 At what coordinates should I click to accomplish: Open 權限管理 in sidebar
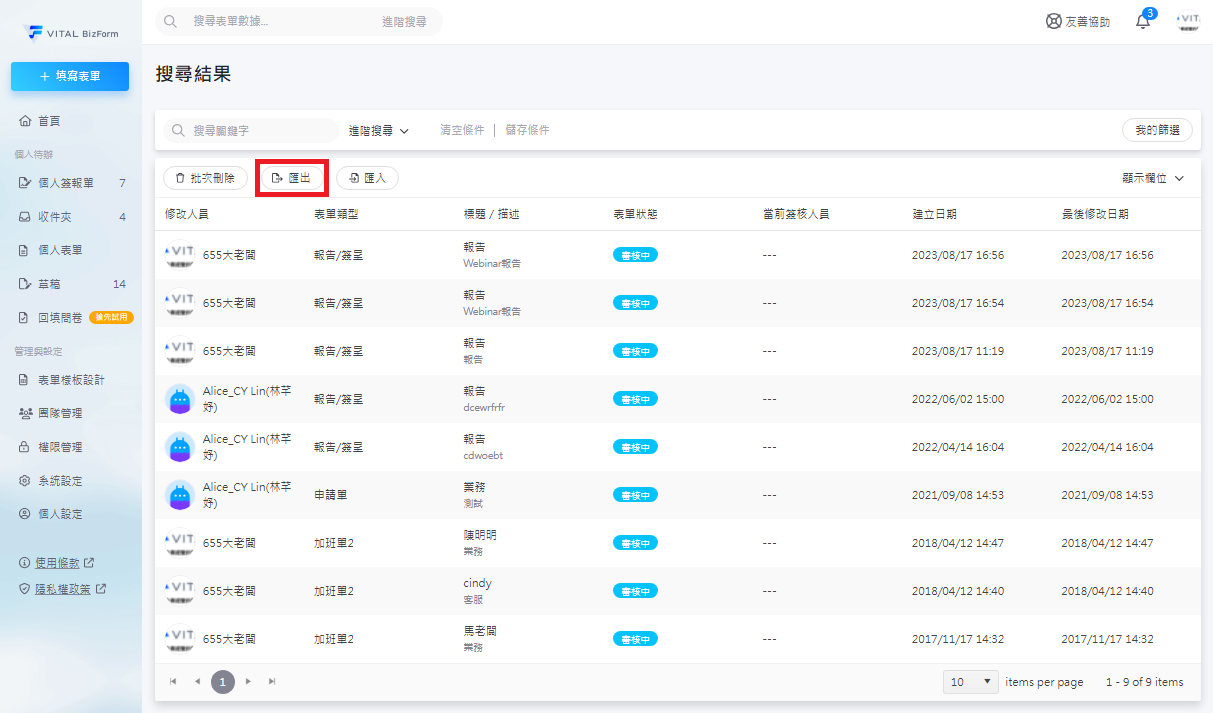(x=60, y=447)
